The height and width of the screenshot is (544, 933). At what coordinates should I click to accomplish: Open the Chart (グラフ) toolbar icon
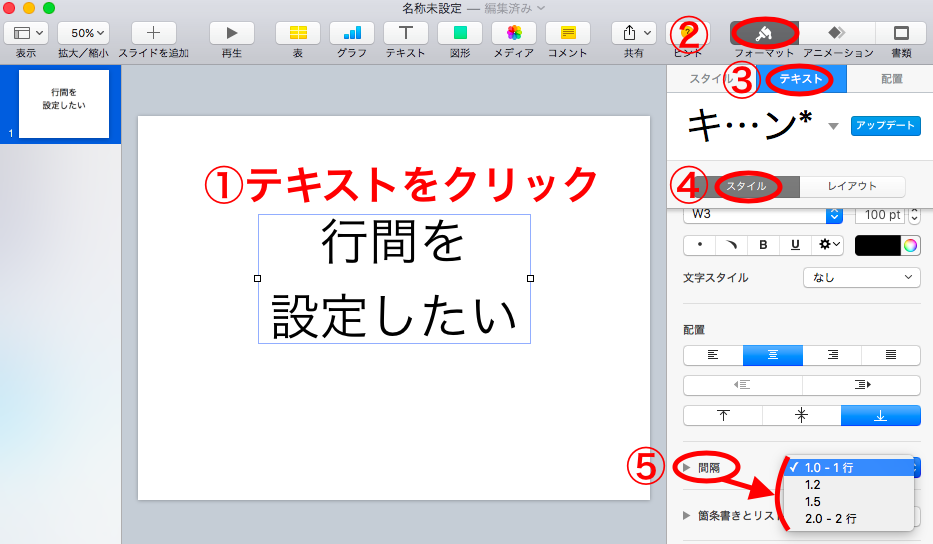point(352,33)
